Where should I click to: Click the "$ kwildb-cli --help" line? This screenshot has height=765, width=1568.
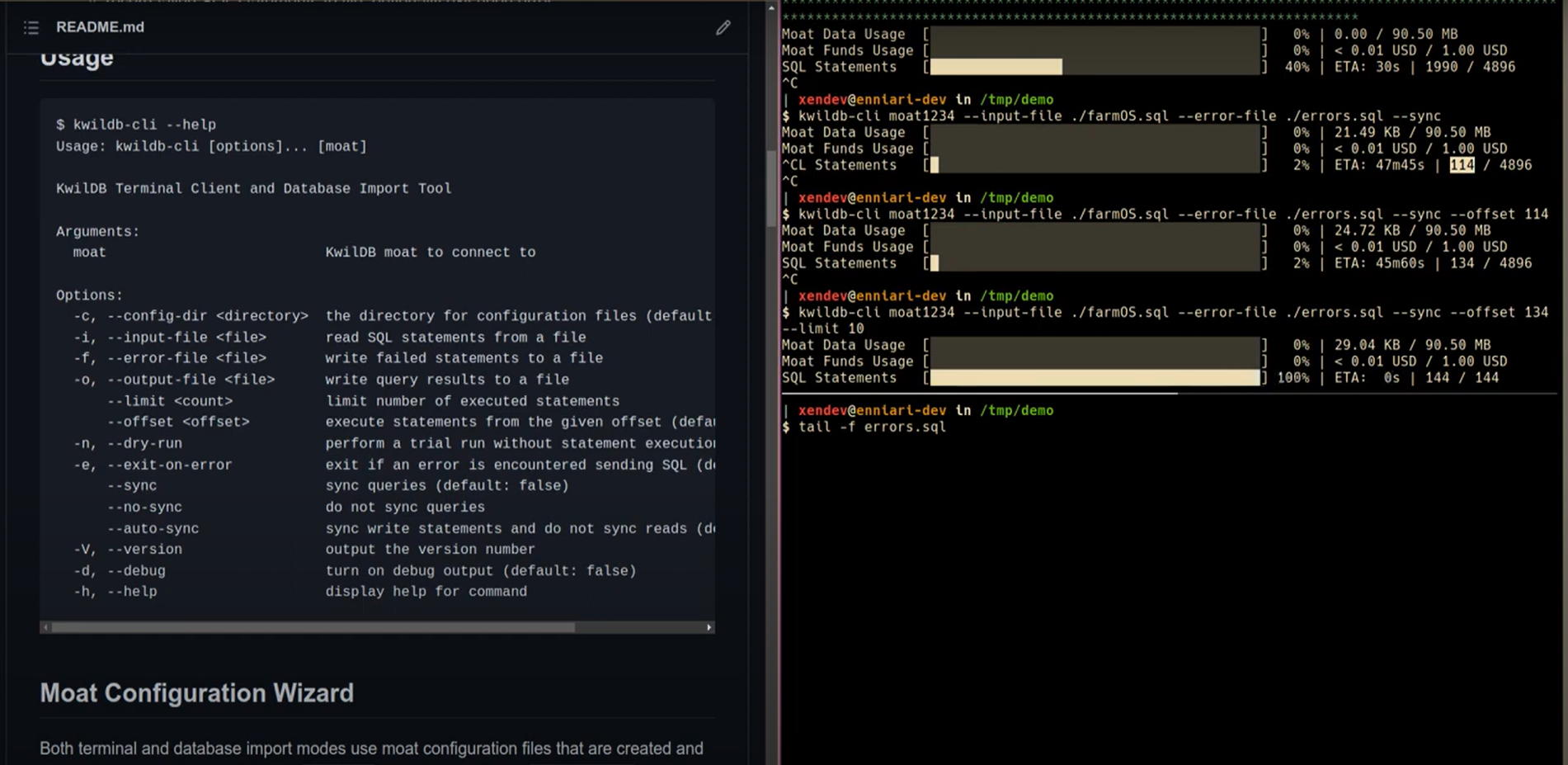pos(136,125)
